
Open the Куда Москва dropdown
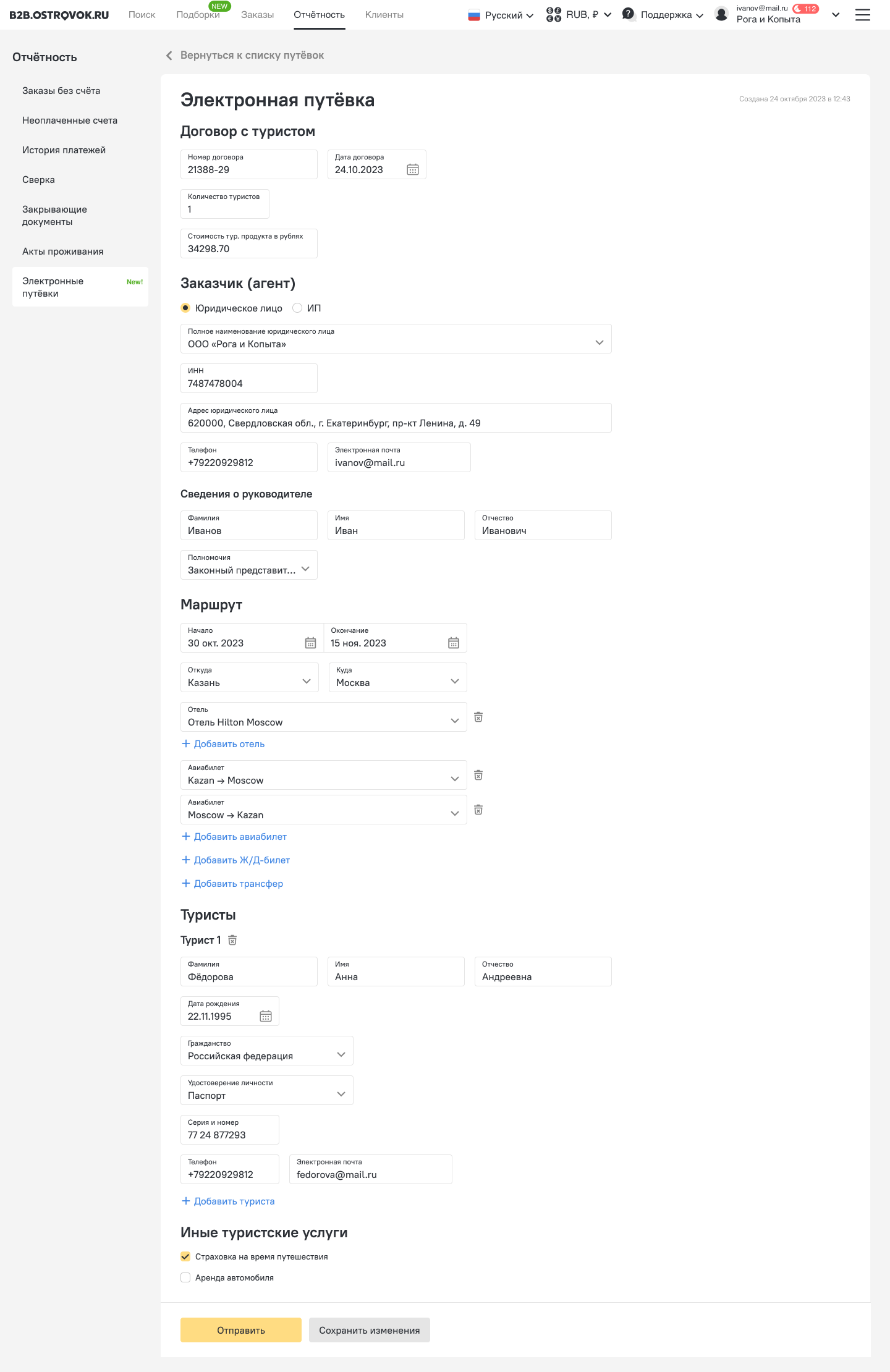[398, 677]
